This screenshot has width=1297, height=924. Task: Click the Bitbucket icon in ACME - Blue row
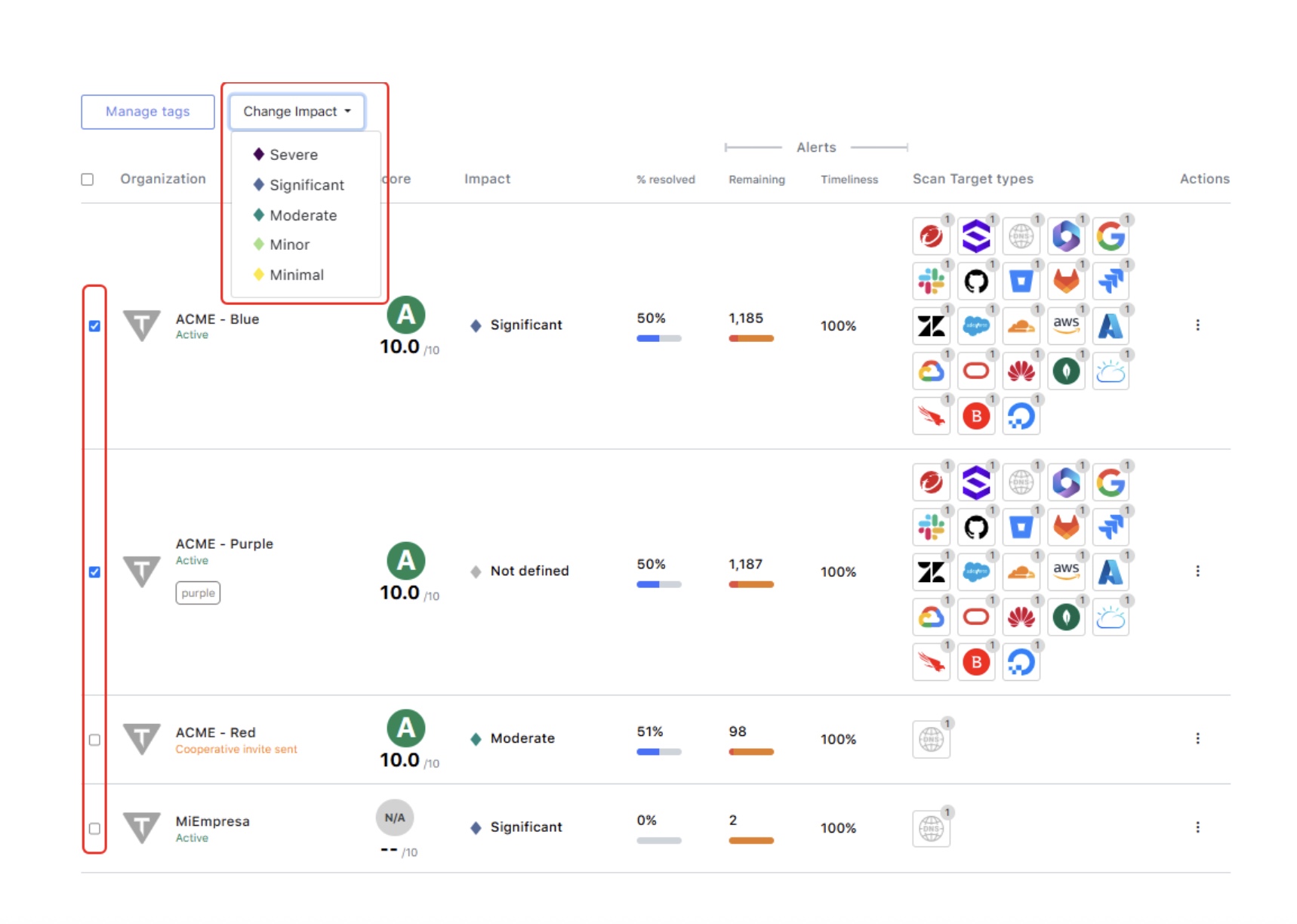click(1021, 282)
